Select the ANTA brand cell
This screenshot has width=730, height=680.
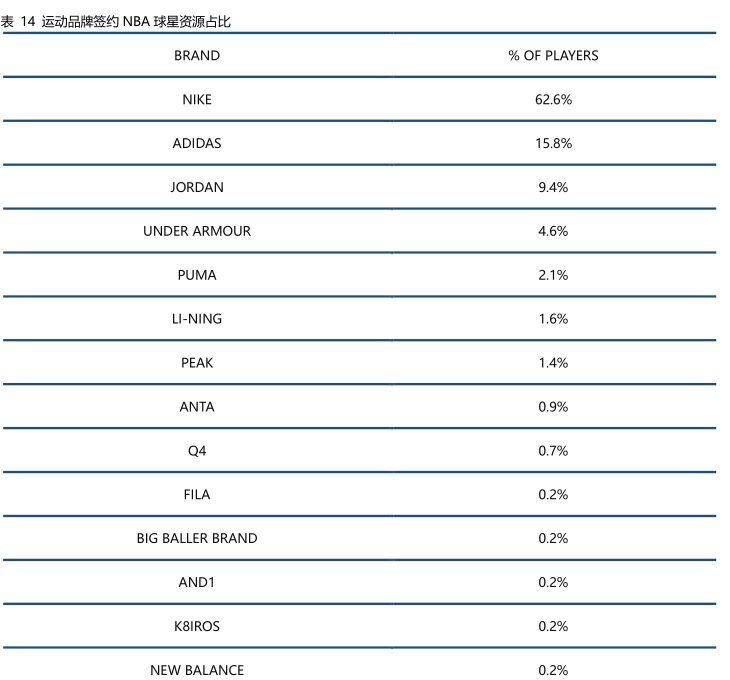197,407
